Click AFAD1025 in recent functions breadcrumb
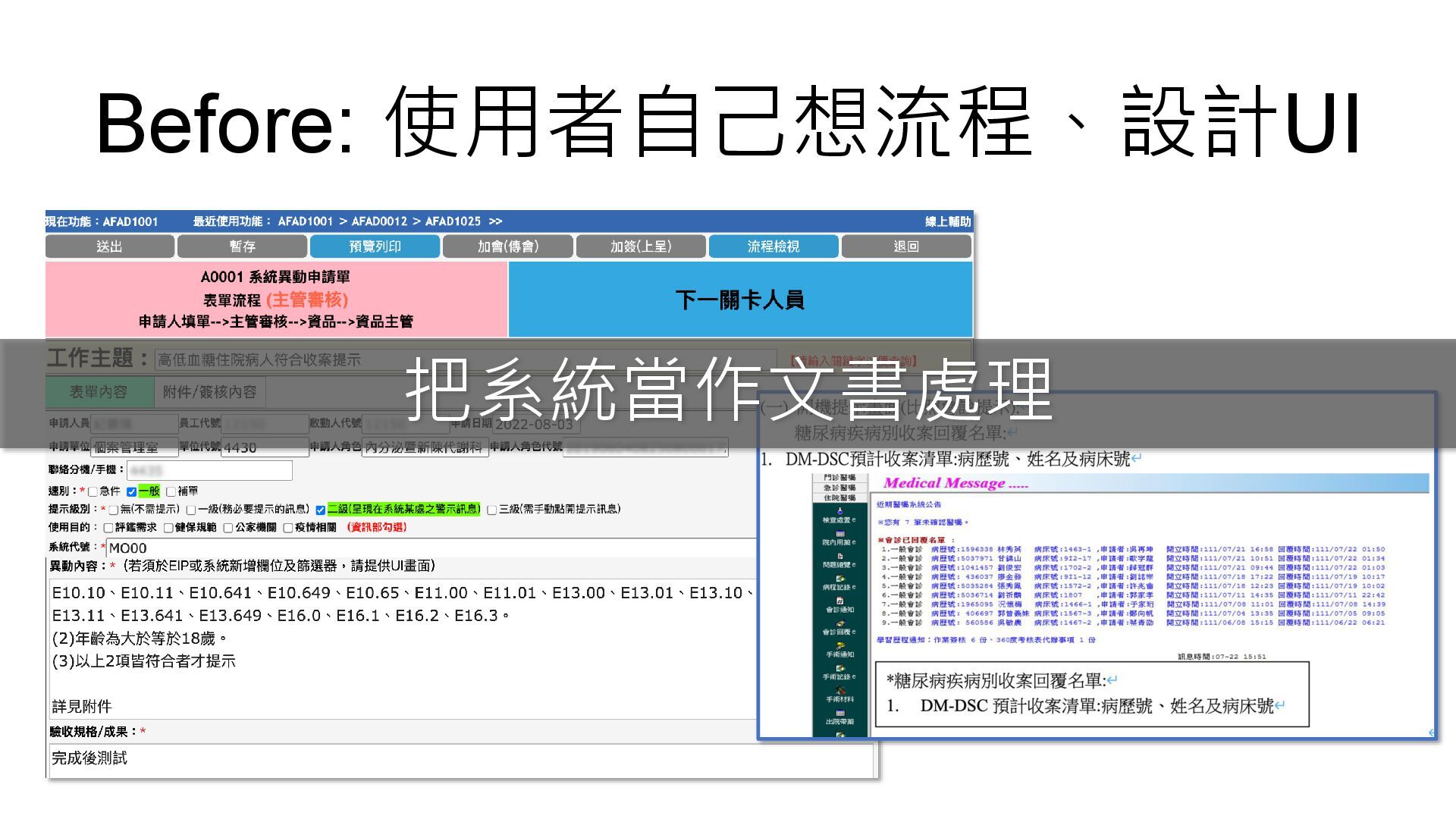The image size is (1456, 819). [453, 221]
